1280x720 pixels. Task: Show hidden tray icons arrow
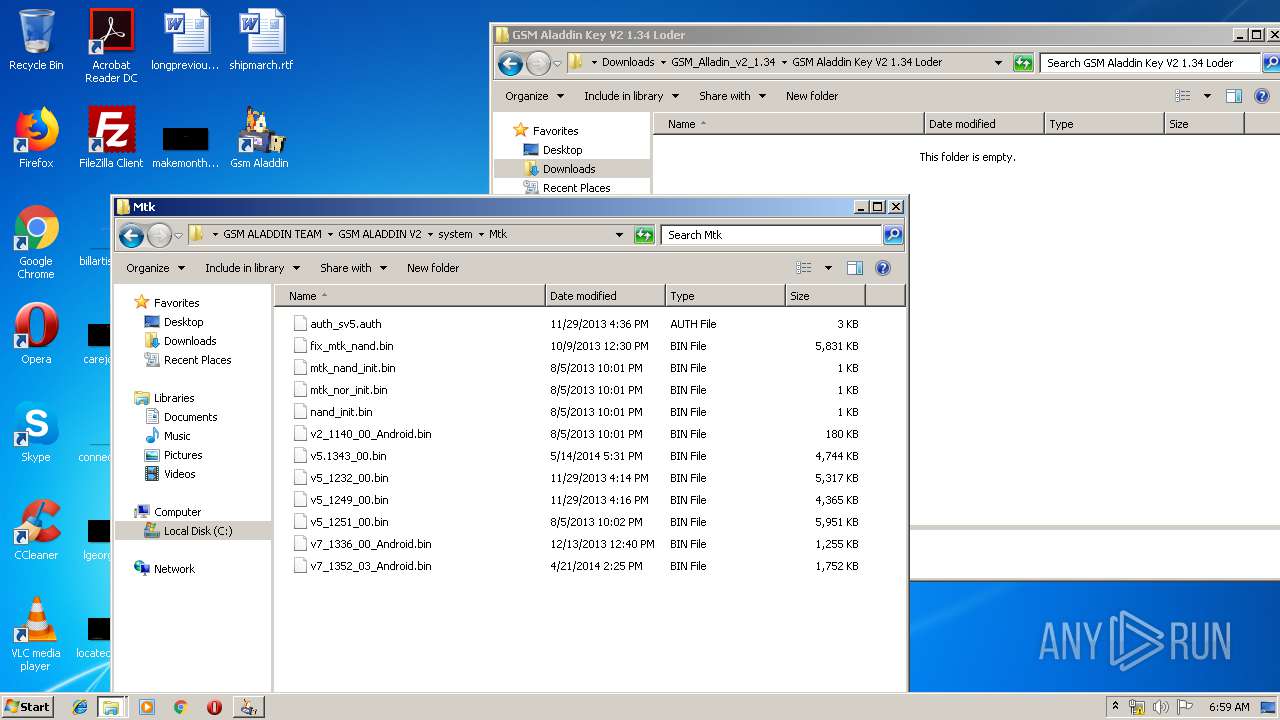(1115, 707)
